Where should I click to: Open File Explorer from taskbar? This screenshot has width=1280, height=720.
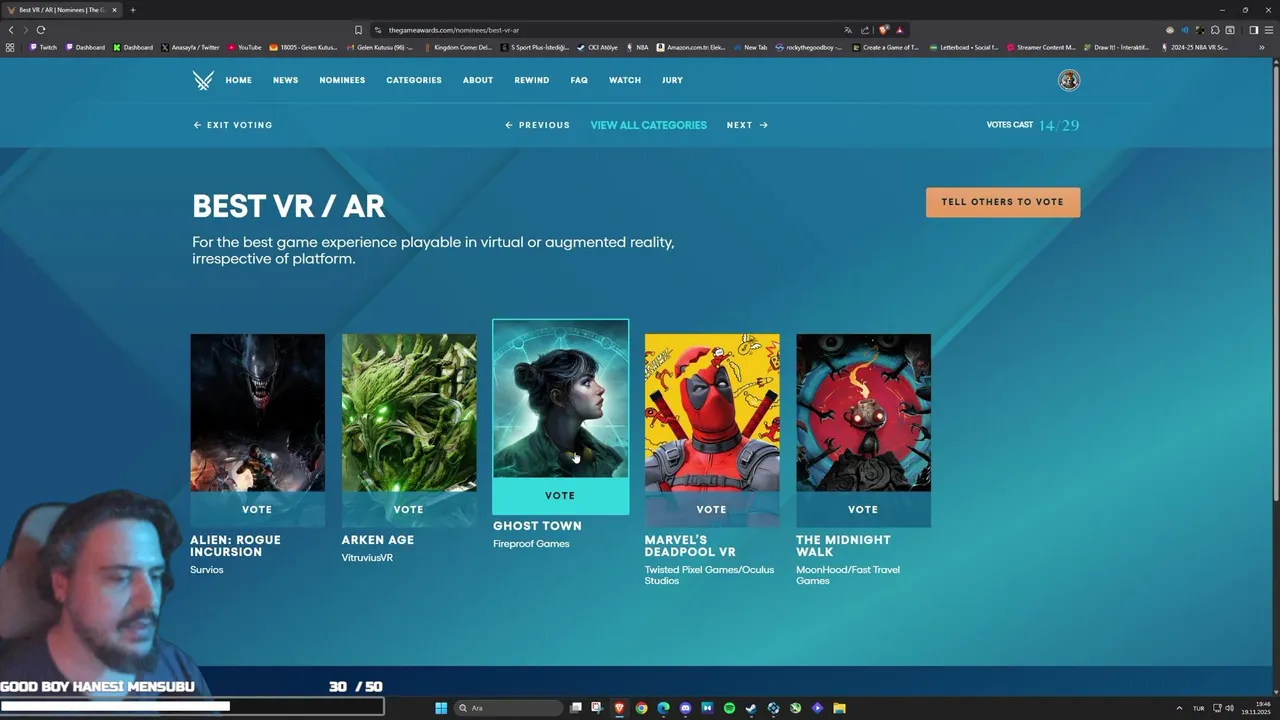pyautogui.click(x=839, y=708)
